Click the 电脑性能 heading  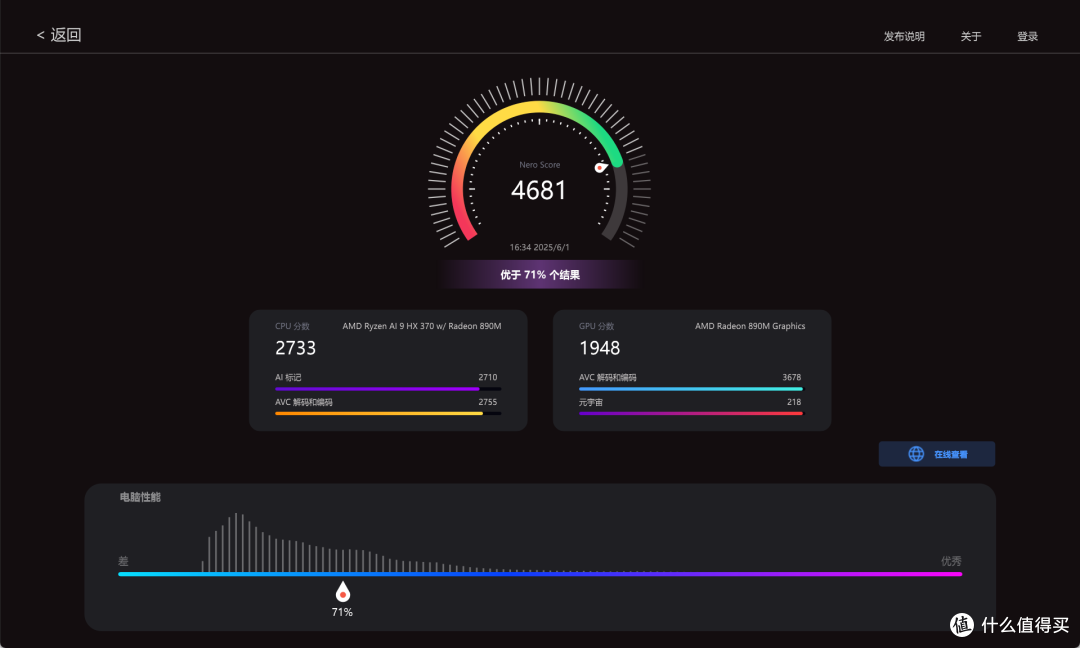point(140,497)
